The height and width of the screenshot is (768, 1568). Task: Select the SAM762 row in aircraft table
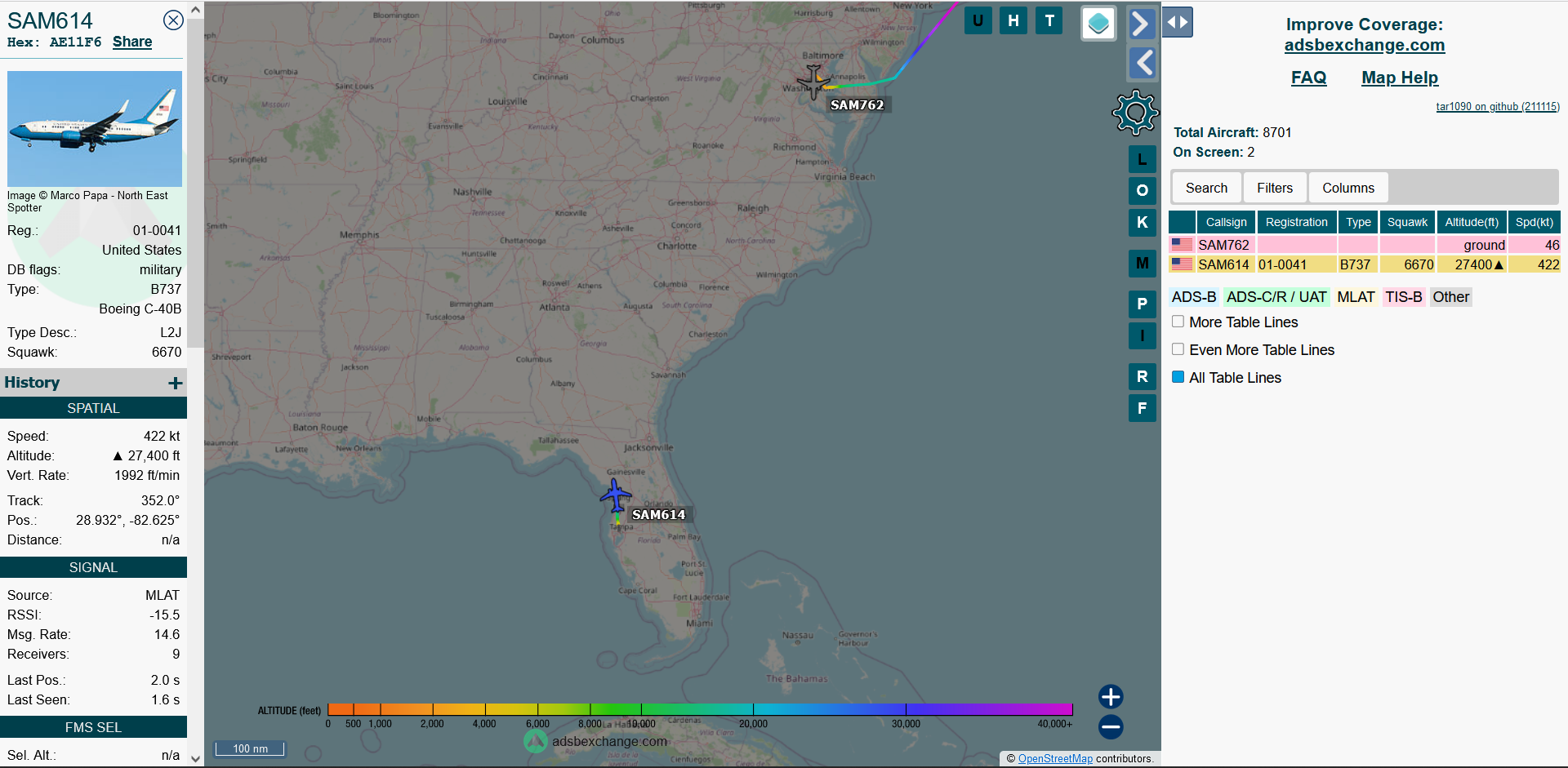pos(1365,245)
